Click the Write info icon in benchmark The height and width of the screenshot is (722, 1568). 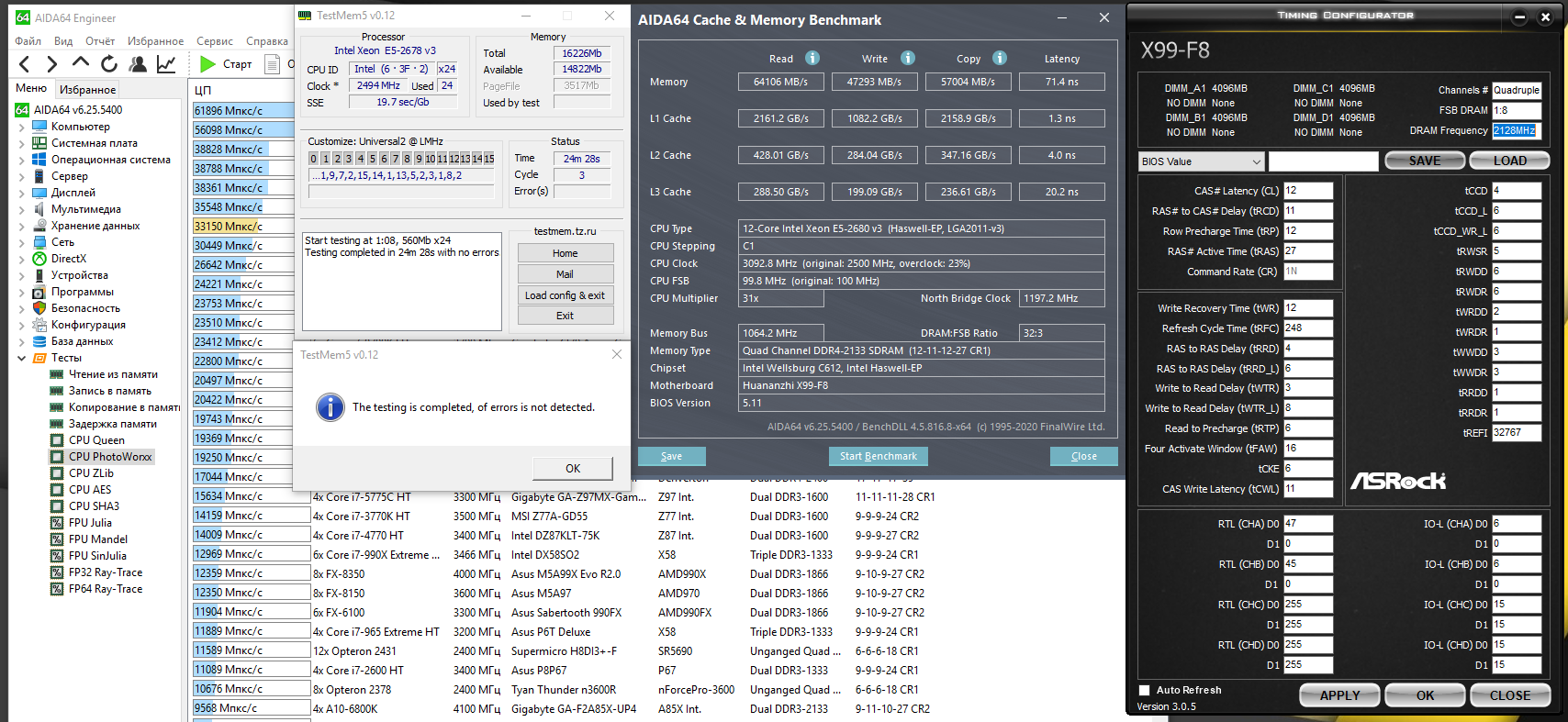[x=908, y=58]
